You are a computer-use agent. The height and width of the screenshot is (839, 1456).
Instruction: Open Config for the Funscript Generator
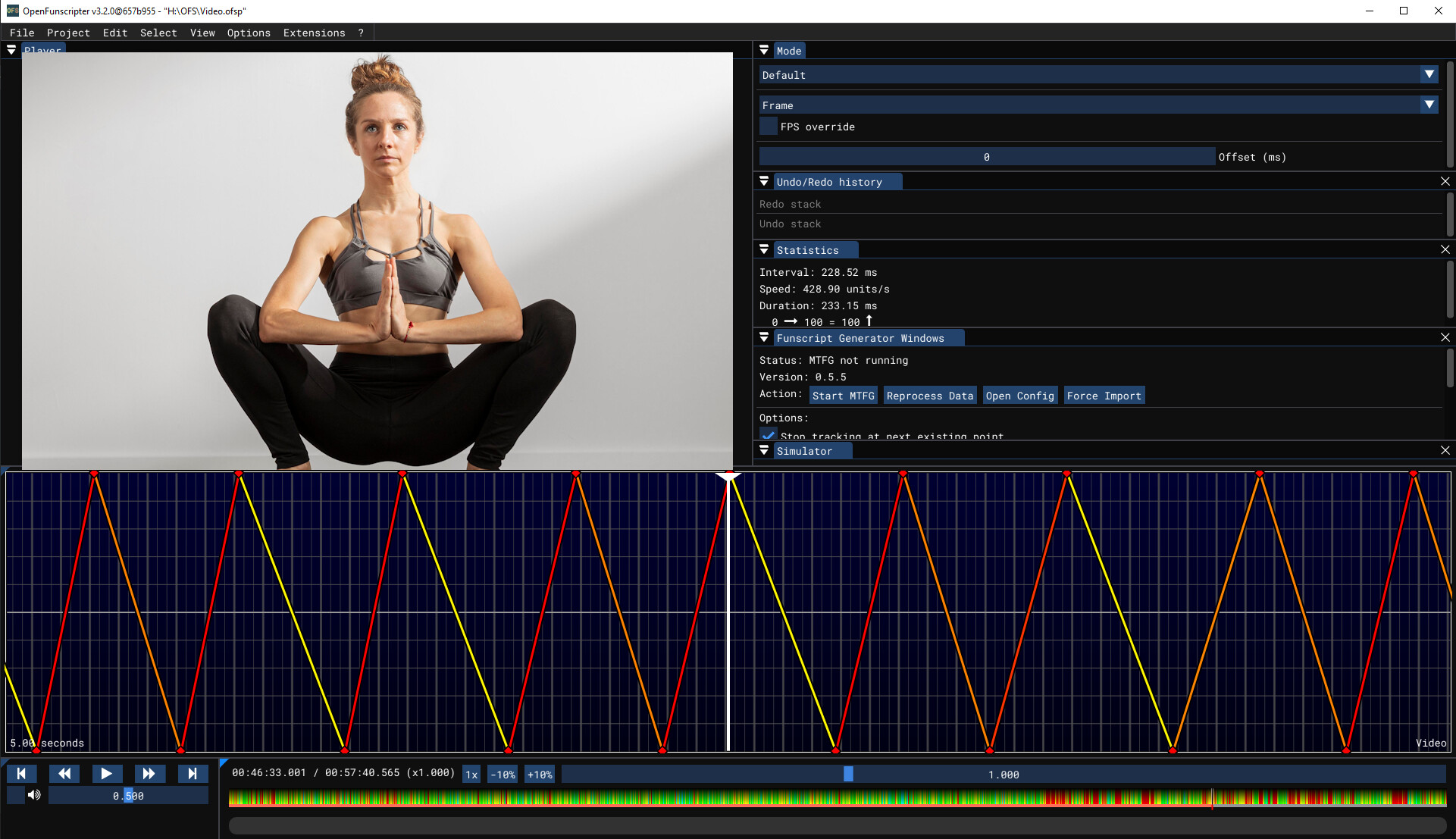[x=1019, y=395]
